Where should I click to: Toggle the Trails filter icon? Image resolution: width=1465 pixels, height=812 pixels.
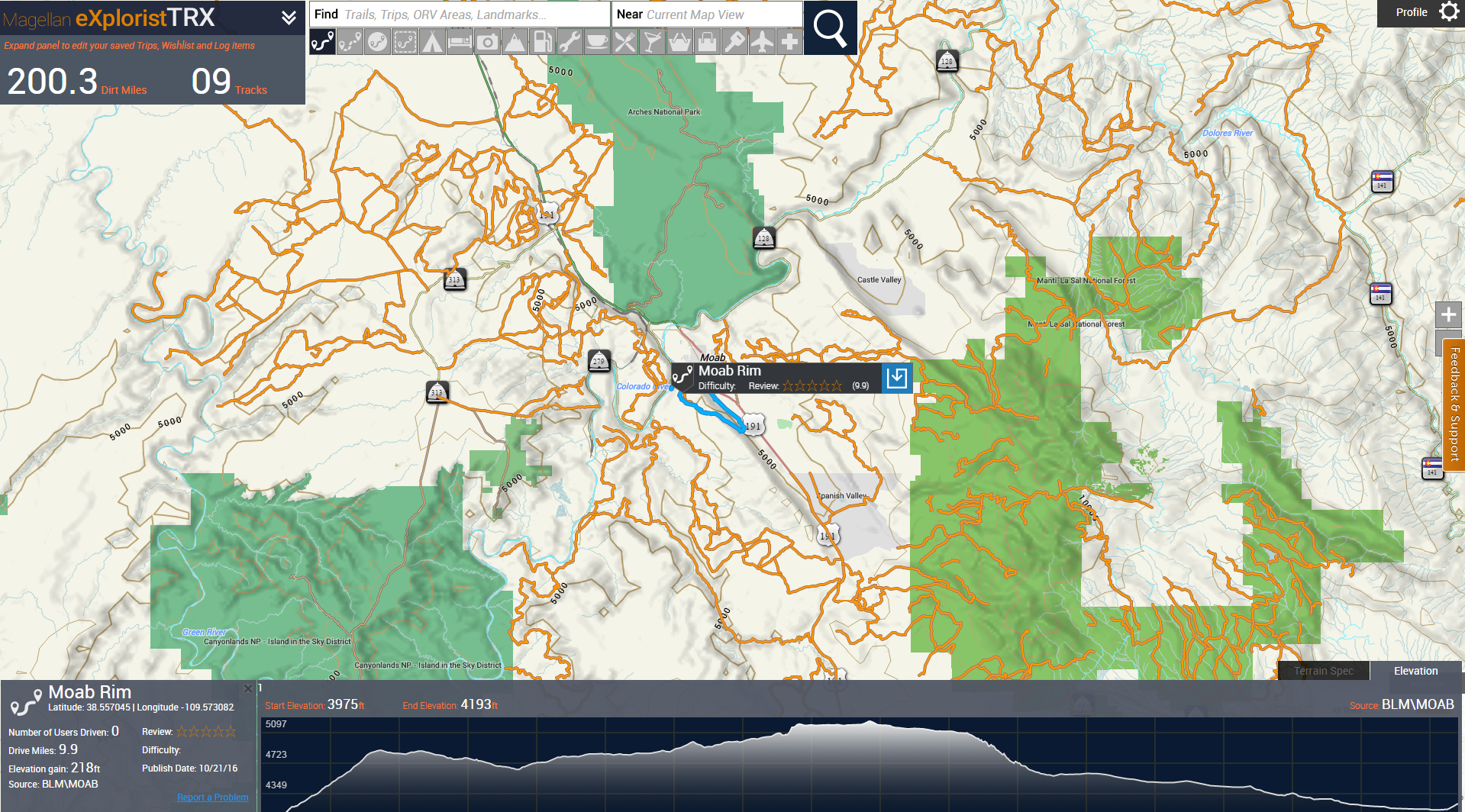pyautogui.click(x=322, y=41)
